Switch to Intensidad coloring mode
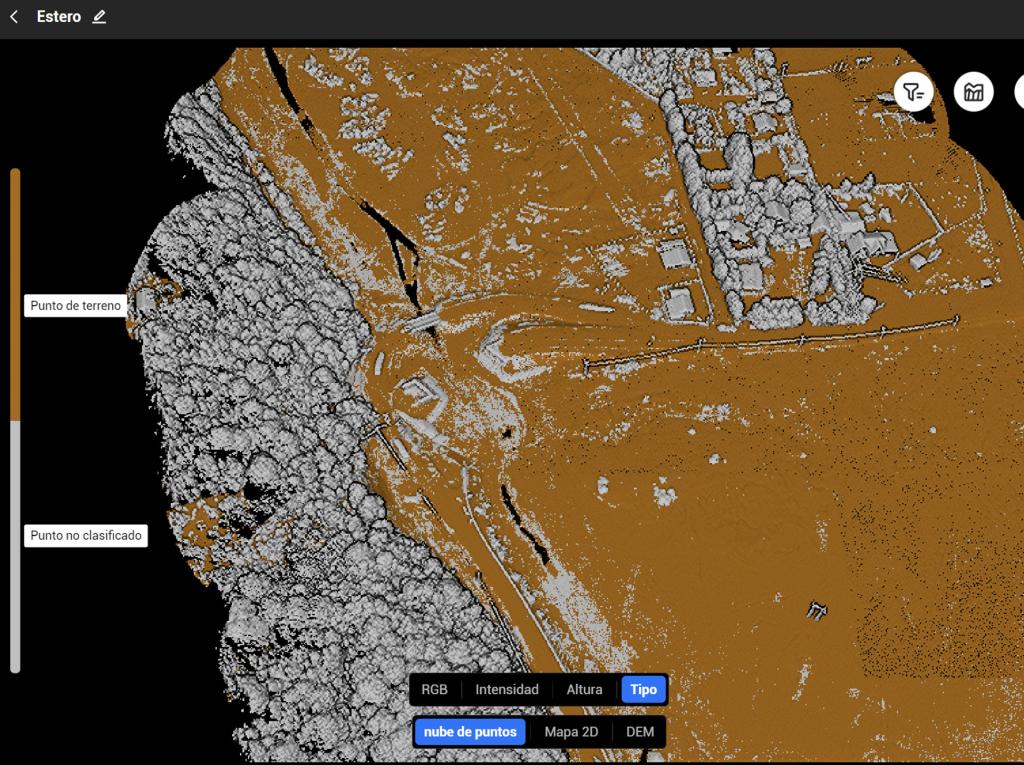 [x=507, y=689]
